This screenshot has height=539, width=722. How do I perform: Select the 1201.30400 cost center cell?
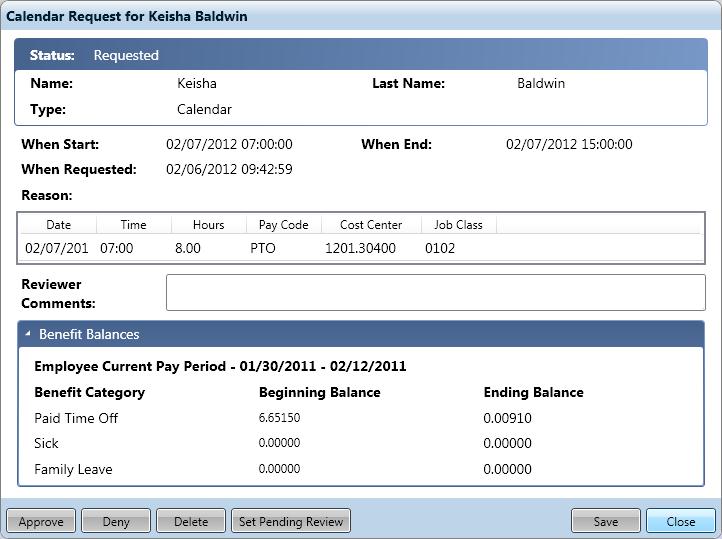coord(360,248)
